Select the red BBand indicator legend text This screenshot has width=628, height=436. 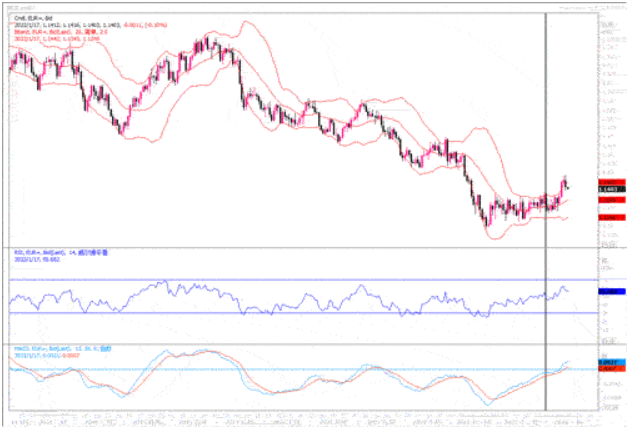pos(47,31)
